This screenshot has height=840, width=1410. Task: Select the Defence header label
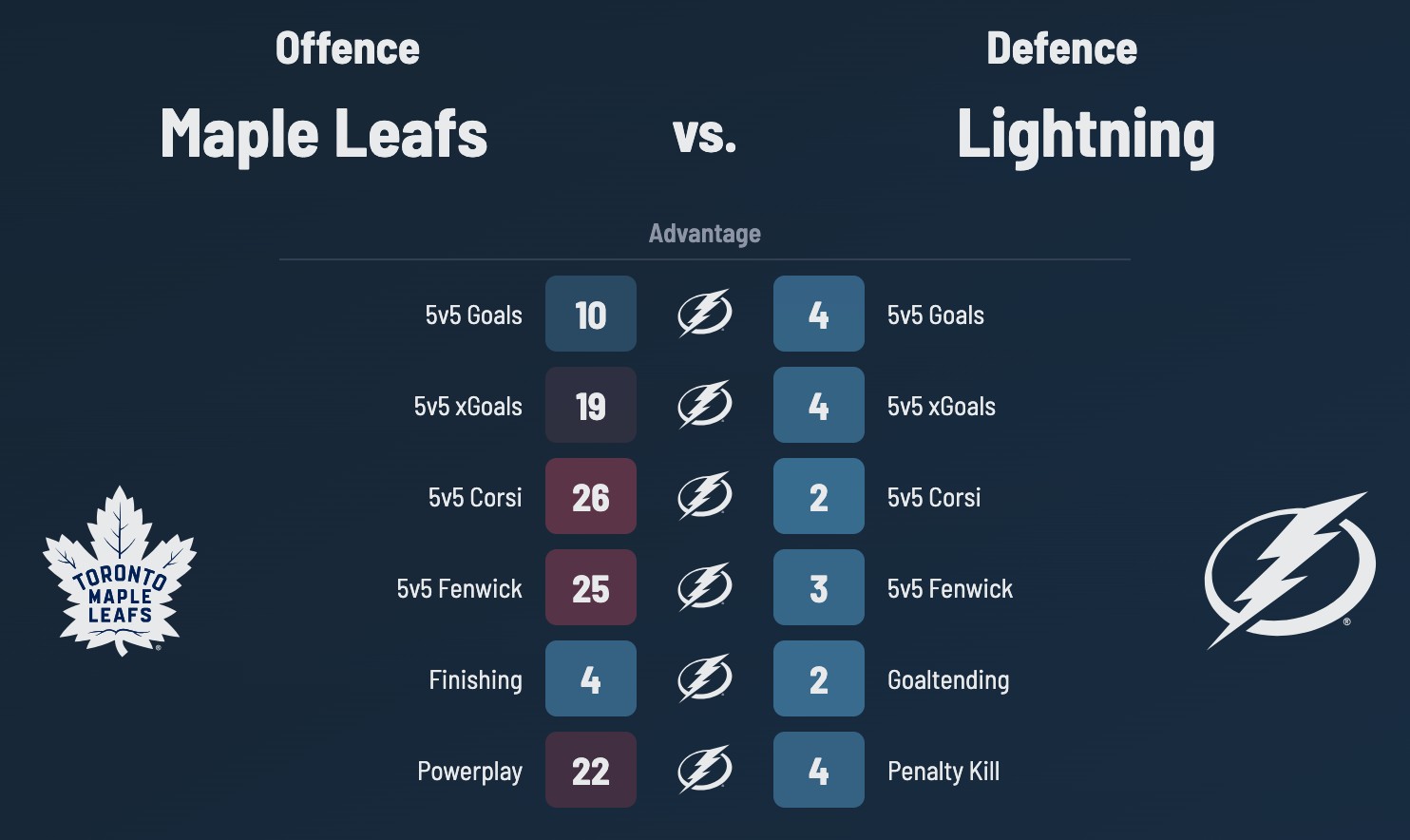coord(1061,48)
